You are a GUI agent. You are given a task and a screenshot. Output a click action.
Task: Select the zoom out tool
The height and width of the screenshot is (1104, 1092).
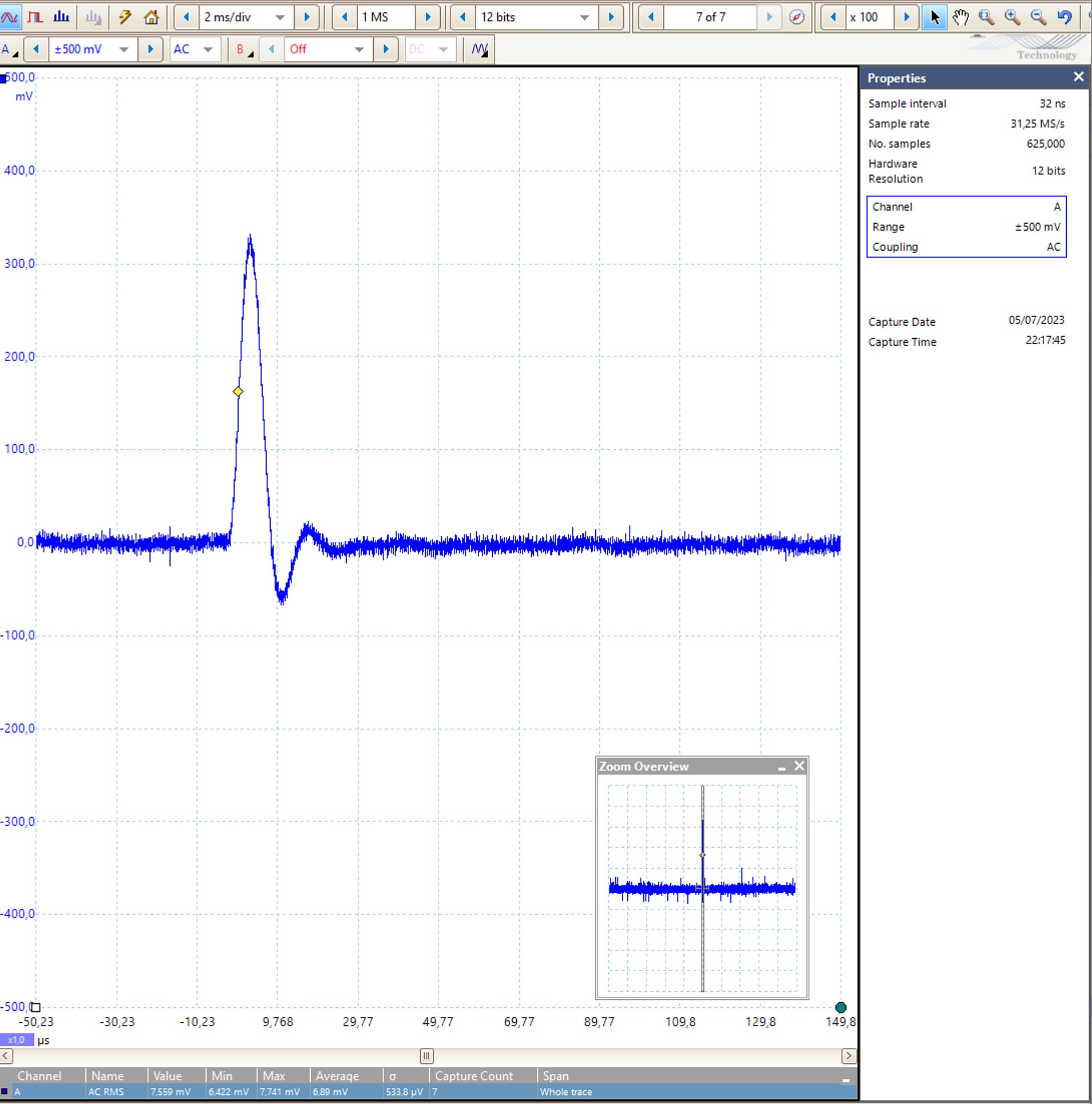point(1038,17)
